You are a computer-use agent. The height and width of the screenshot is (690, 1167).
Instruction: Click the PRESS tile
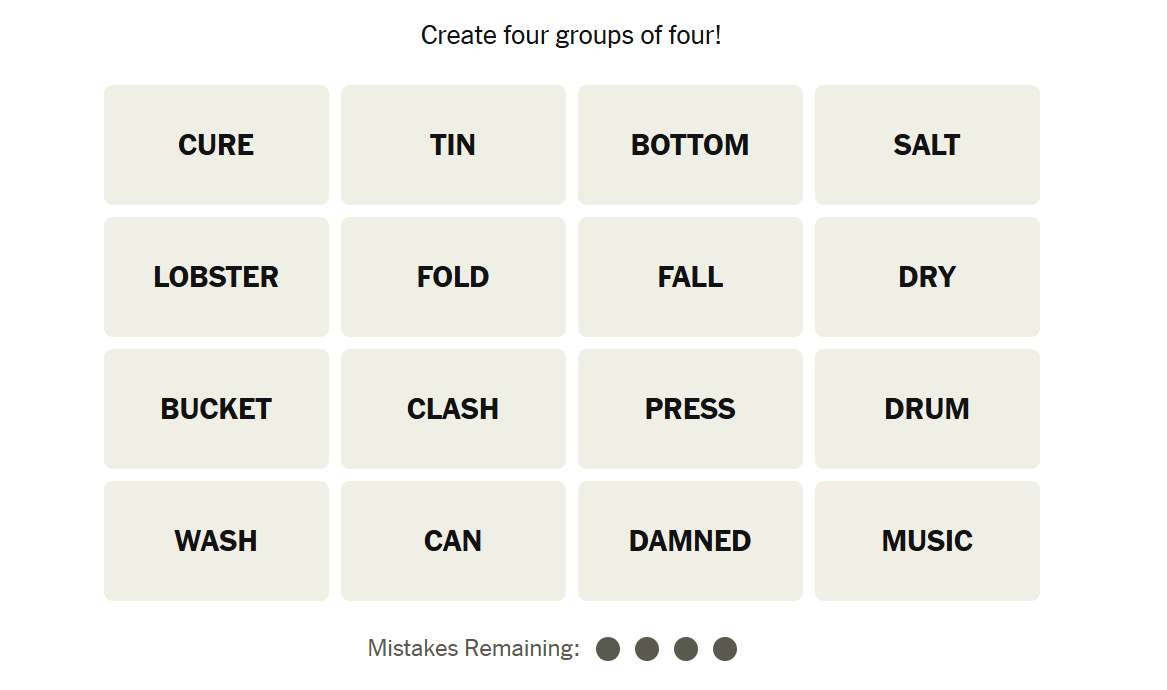tap(690, 409)
